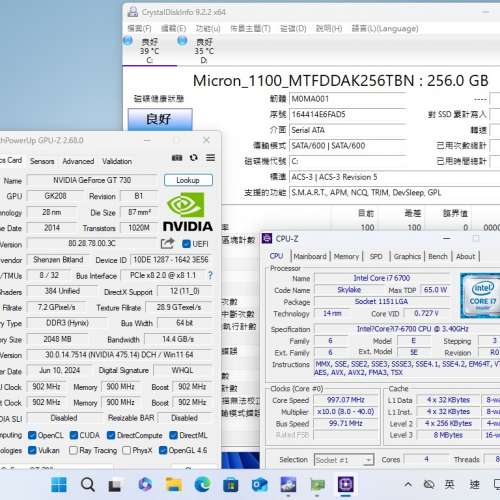Click the CrystalDiskInfo title bar icon
Viewport: 500px width, 500px height.
133,12
